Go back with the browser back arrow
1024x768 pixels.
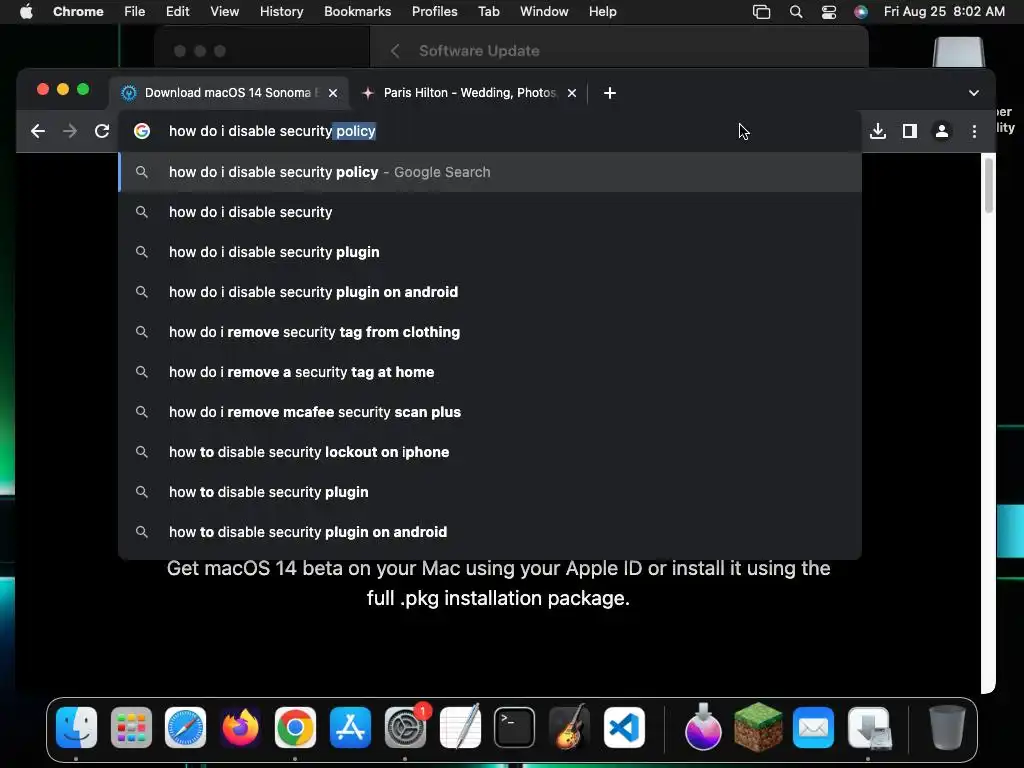38,131
